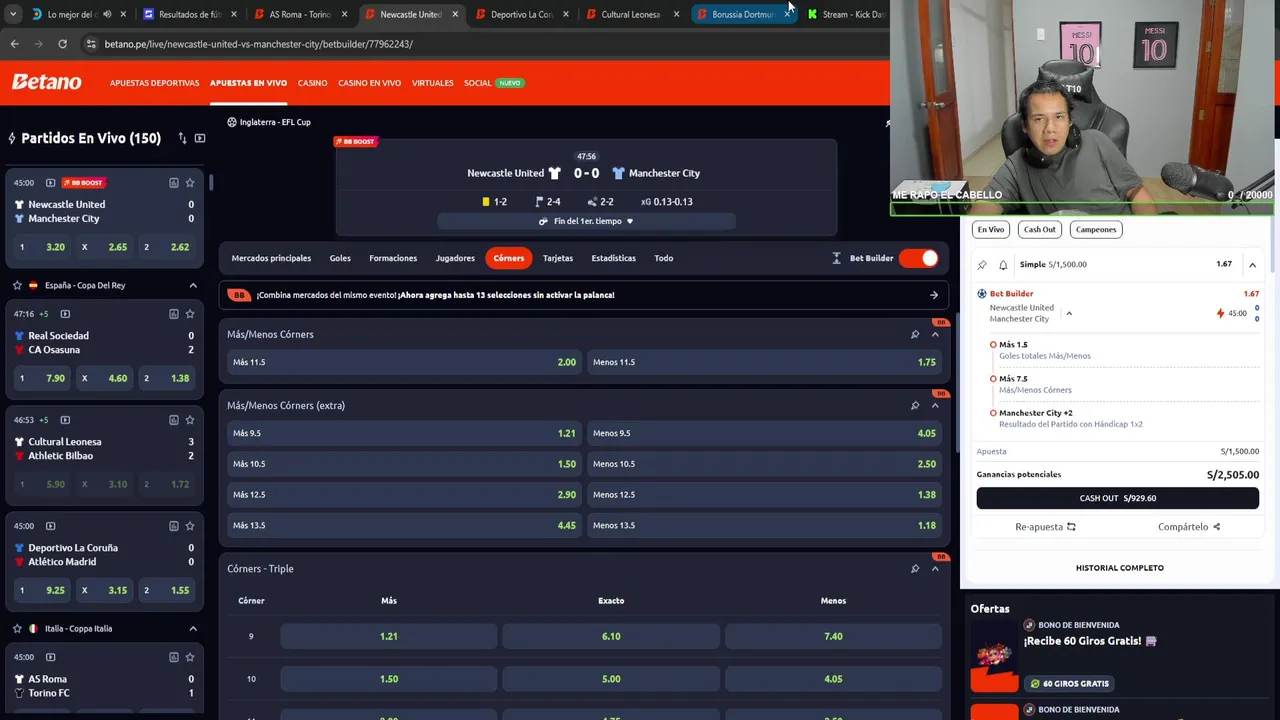The height and width of the screenshot is (720, 1280).
Task: Collapse the Italia - Coppa Italia section
Action: click(193, 628)
